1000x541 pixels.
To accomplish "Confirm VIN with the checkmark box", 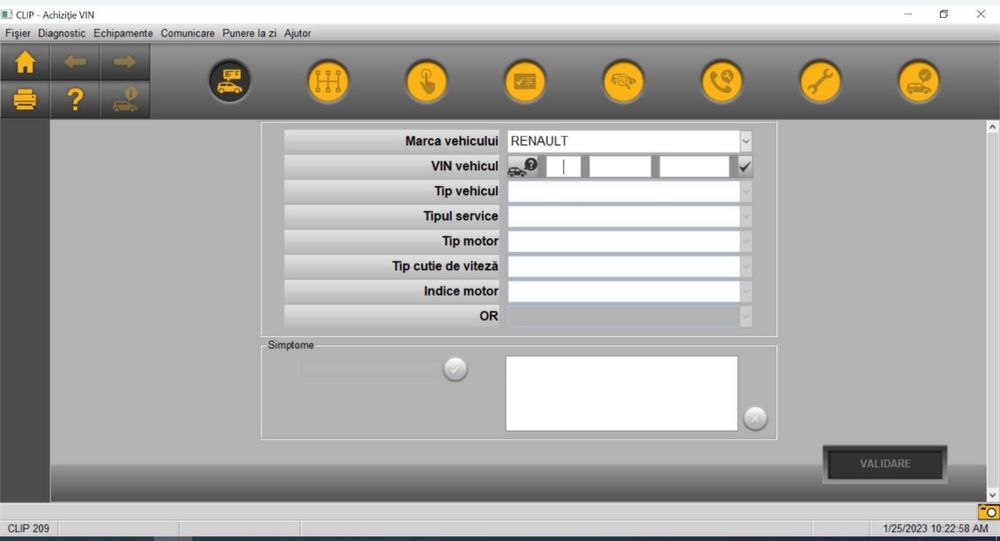I will click(744, 167).
